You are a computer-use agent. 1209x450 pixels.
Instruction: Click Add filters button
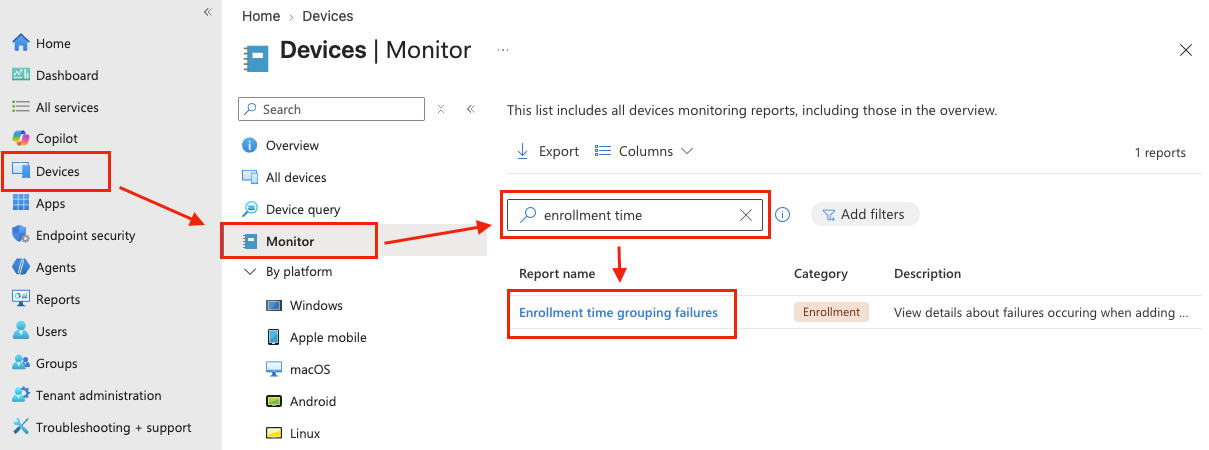tap(865, 214)
